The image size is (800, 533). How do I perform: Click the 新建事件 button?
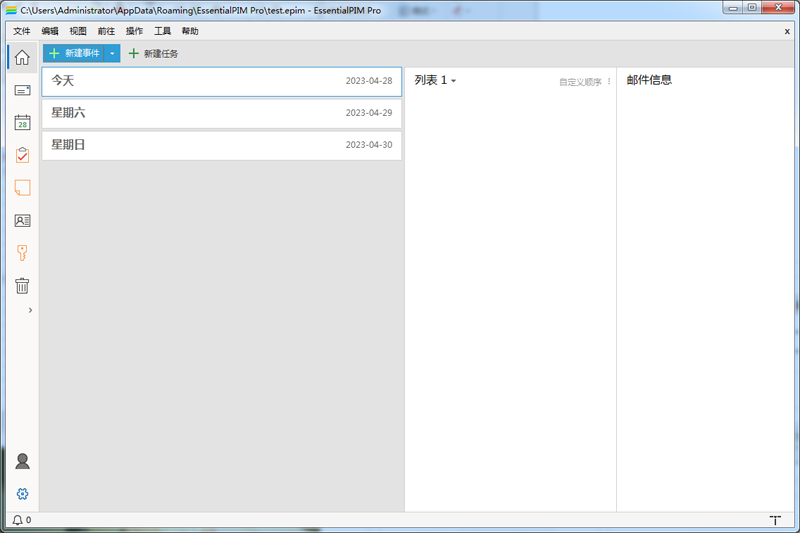(x=74, y=53)
